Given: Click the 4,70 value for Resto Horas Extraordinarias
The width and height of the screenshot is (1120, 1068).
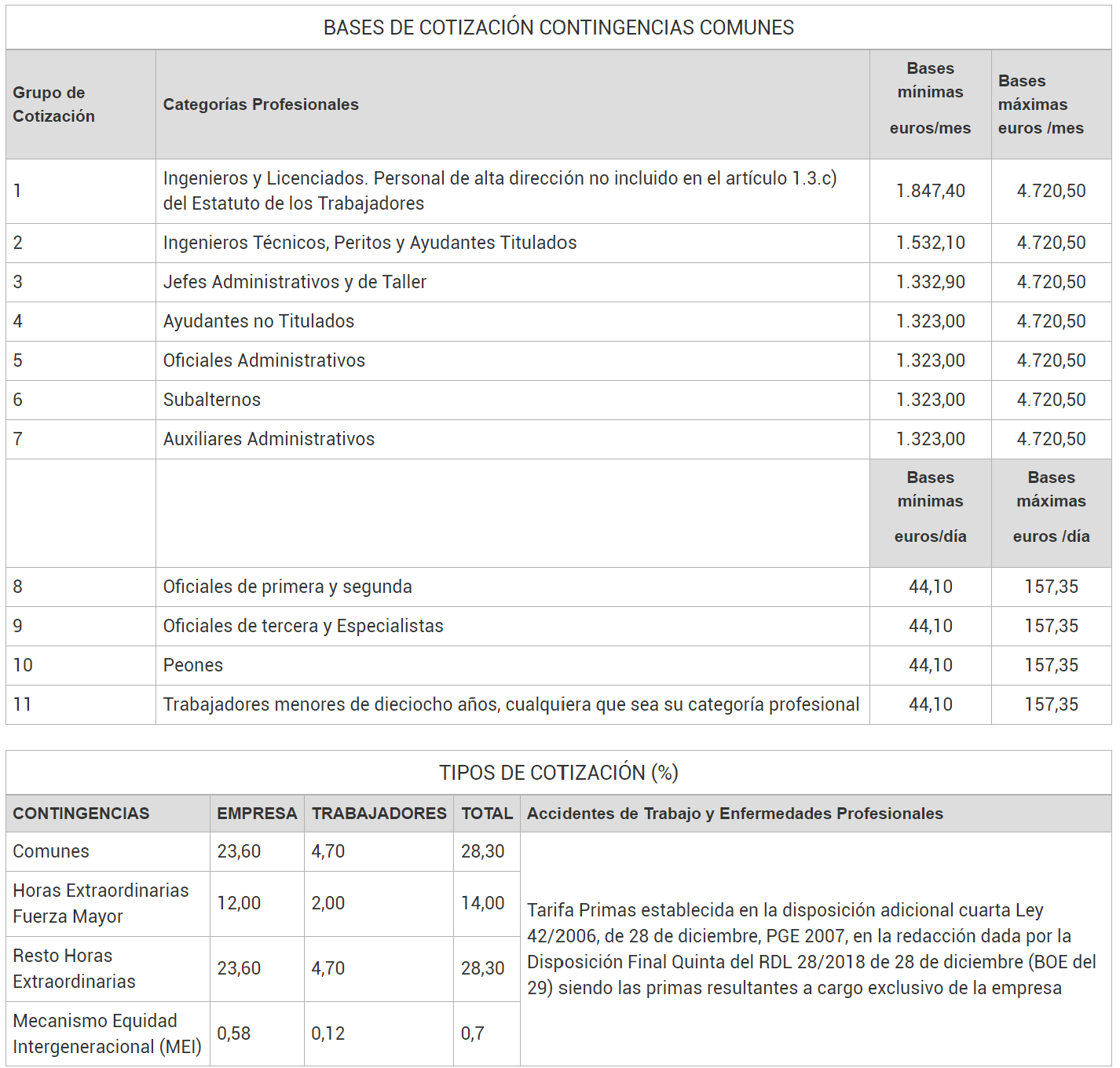Looking at the screenshot, I should click(328, 968).
